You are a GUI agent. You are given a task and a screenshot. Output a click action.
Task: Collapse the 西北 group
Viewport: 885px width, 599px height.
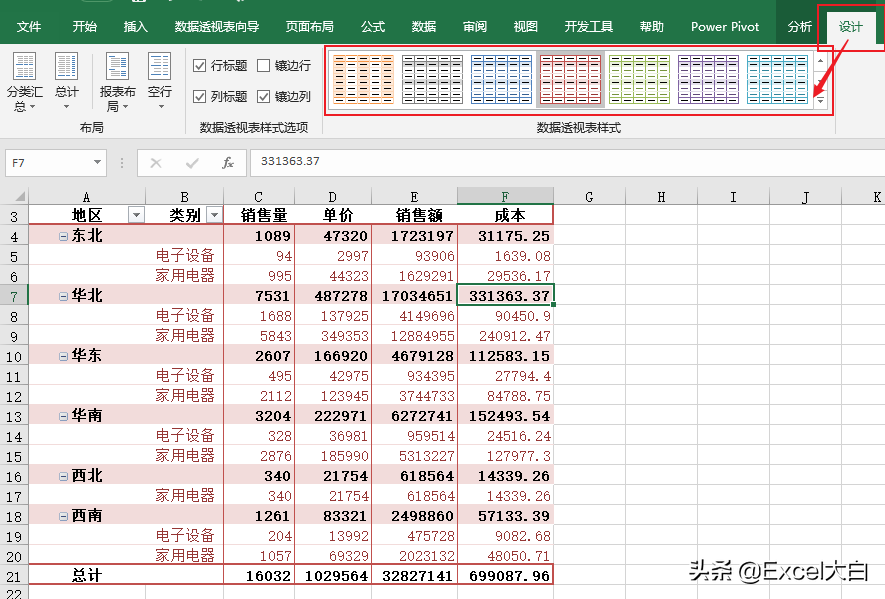(64, 476)
